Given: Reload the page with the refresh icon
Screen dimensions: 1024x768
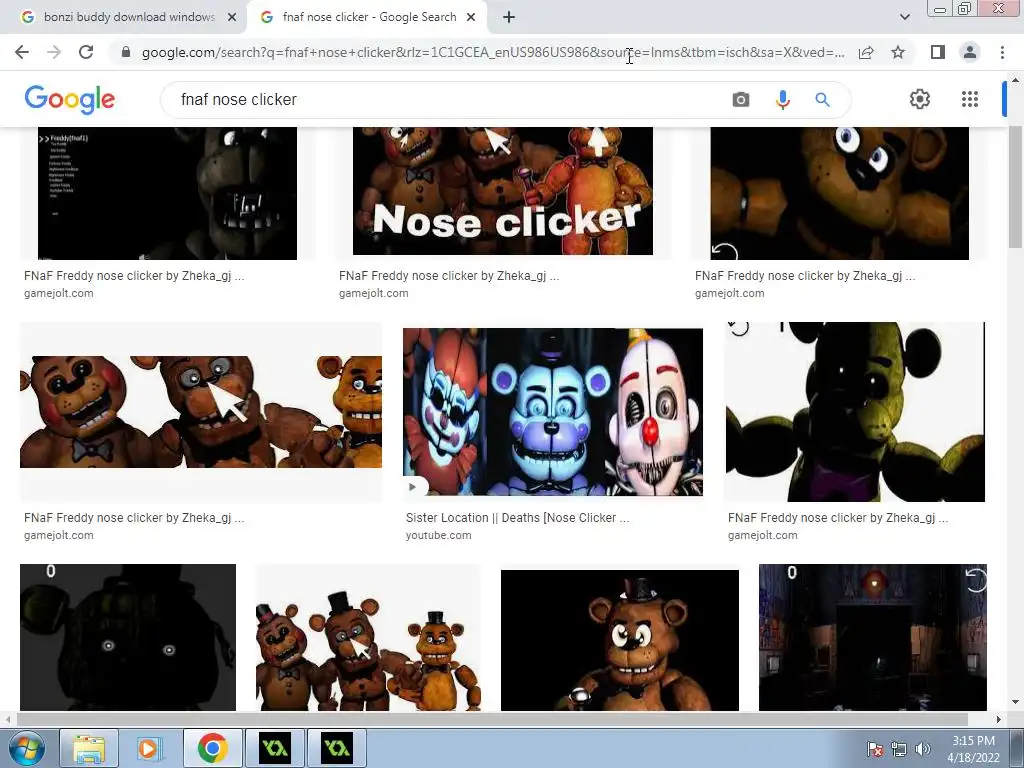Looking at the screenshot, I should pyautogui.click(x=86, y=52).
